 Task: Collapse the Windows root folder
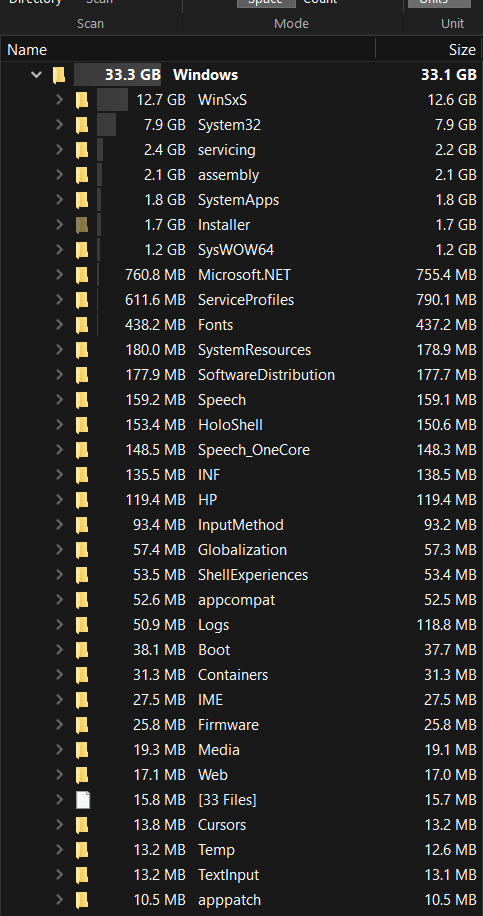click(x=36, y=75)
